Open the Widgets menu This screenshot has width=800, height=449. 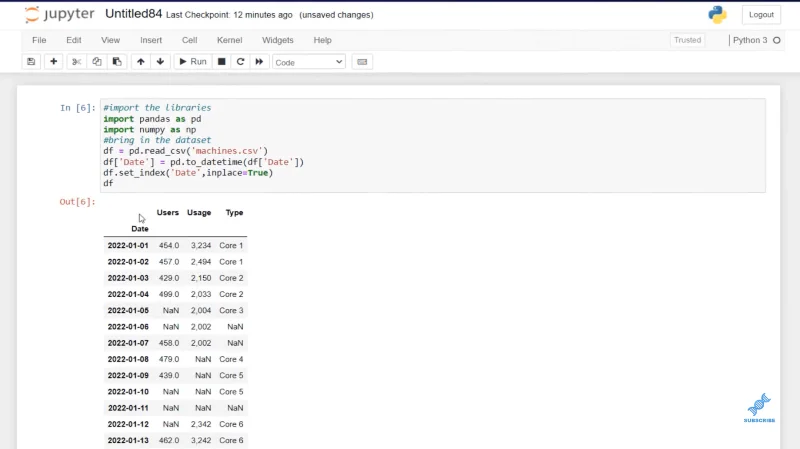point(278,40)
